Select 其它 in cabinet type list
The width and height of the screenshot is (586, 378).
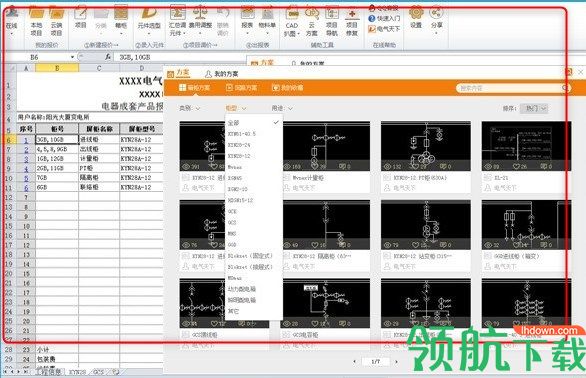pyautogui.click(x=254, y=311)
